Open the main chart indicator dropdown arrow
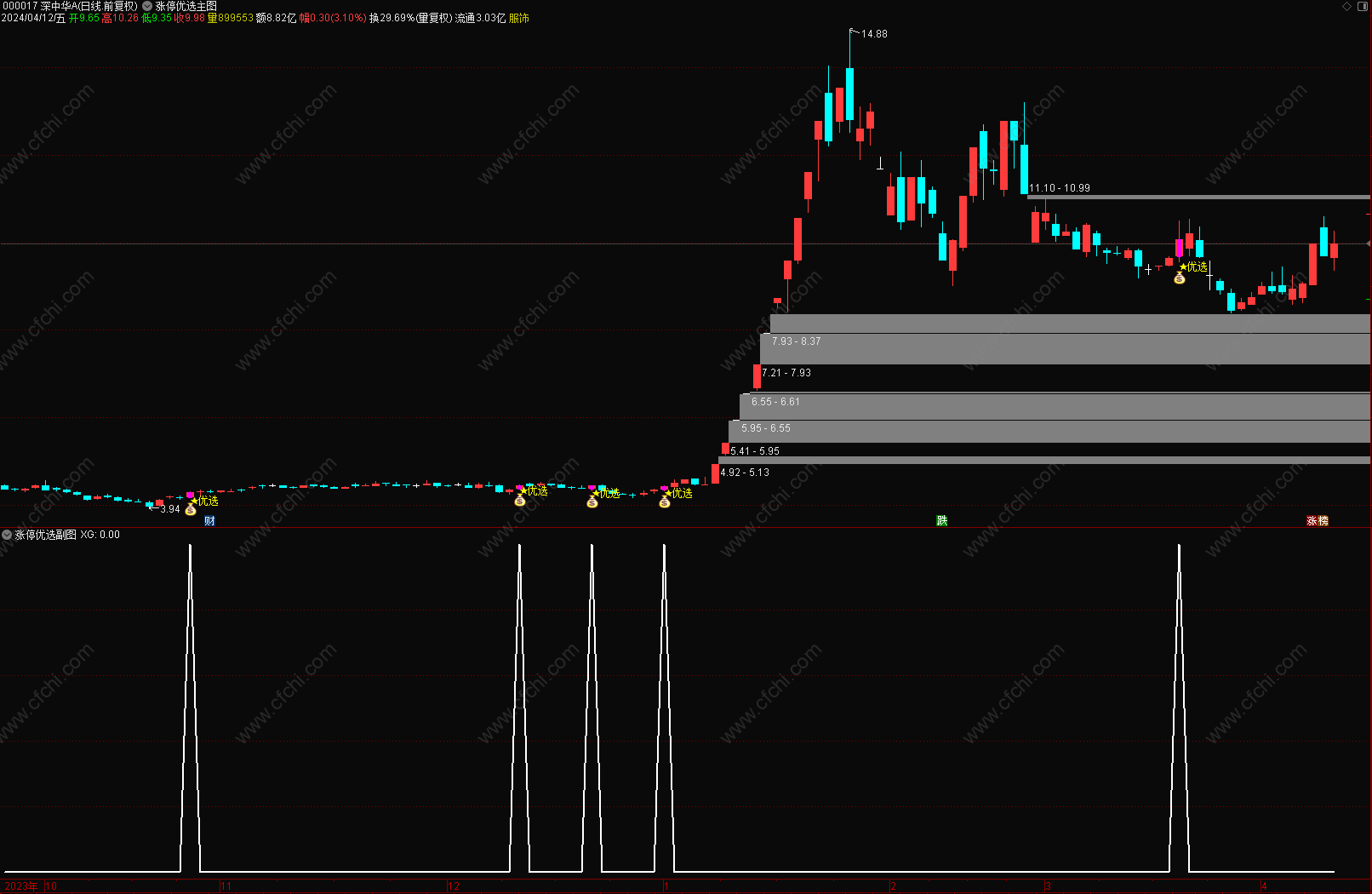The width and height of the screenshot is (1372, 894). (147, 6)
